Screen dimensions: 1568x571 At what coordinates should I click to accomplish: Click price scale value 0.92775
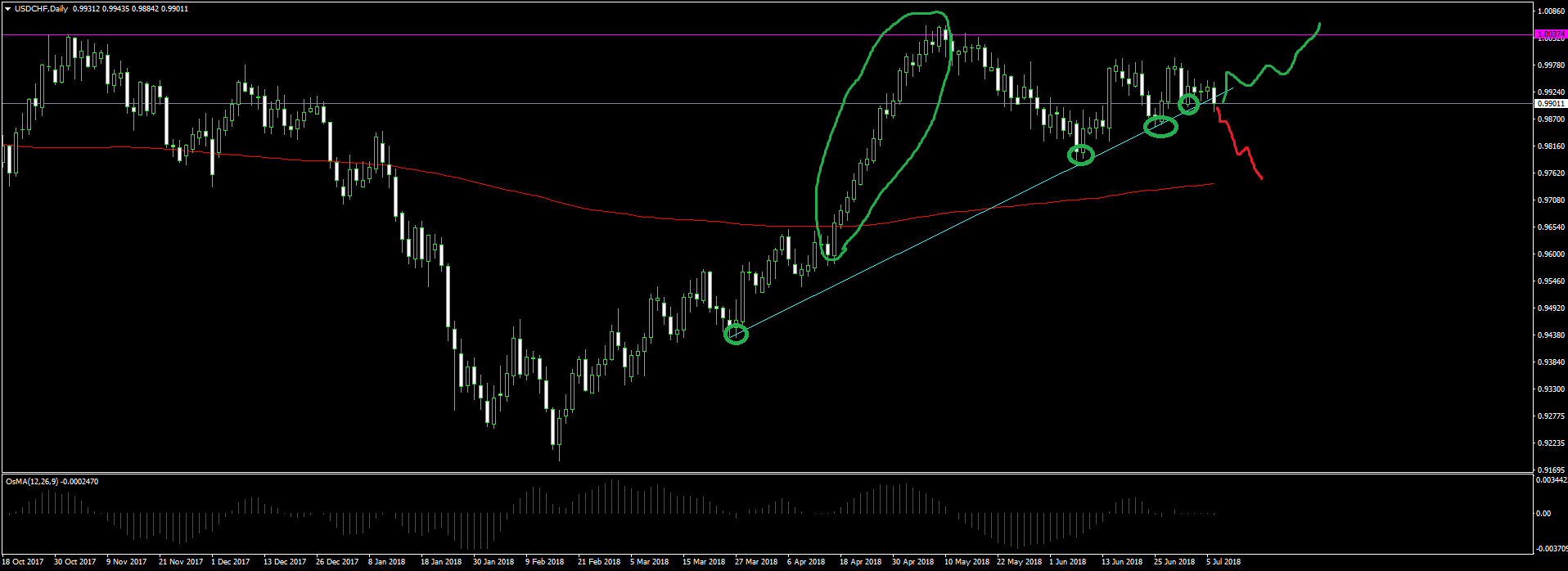pos(1551,416)
